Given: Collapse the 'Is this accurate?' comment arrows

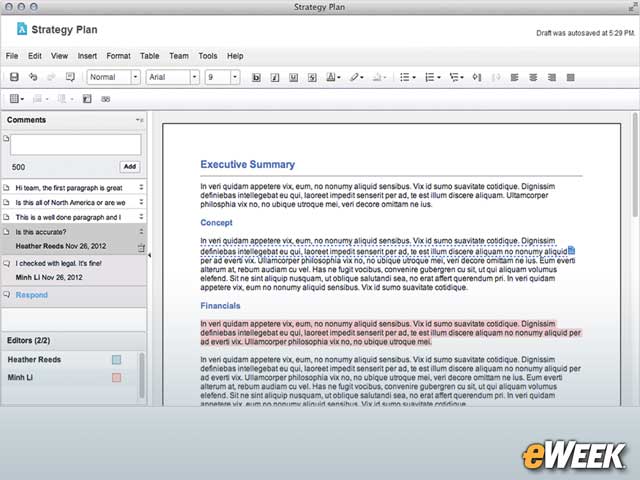Looking at the screenshot, I should [x=141, y=231].
